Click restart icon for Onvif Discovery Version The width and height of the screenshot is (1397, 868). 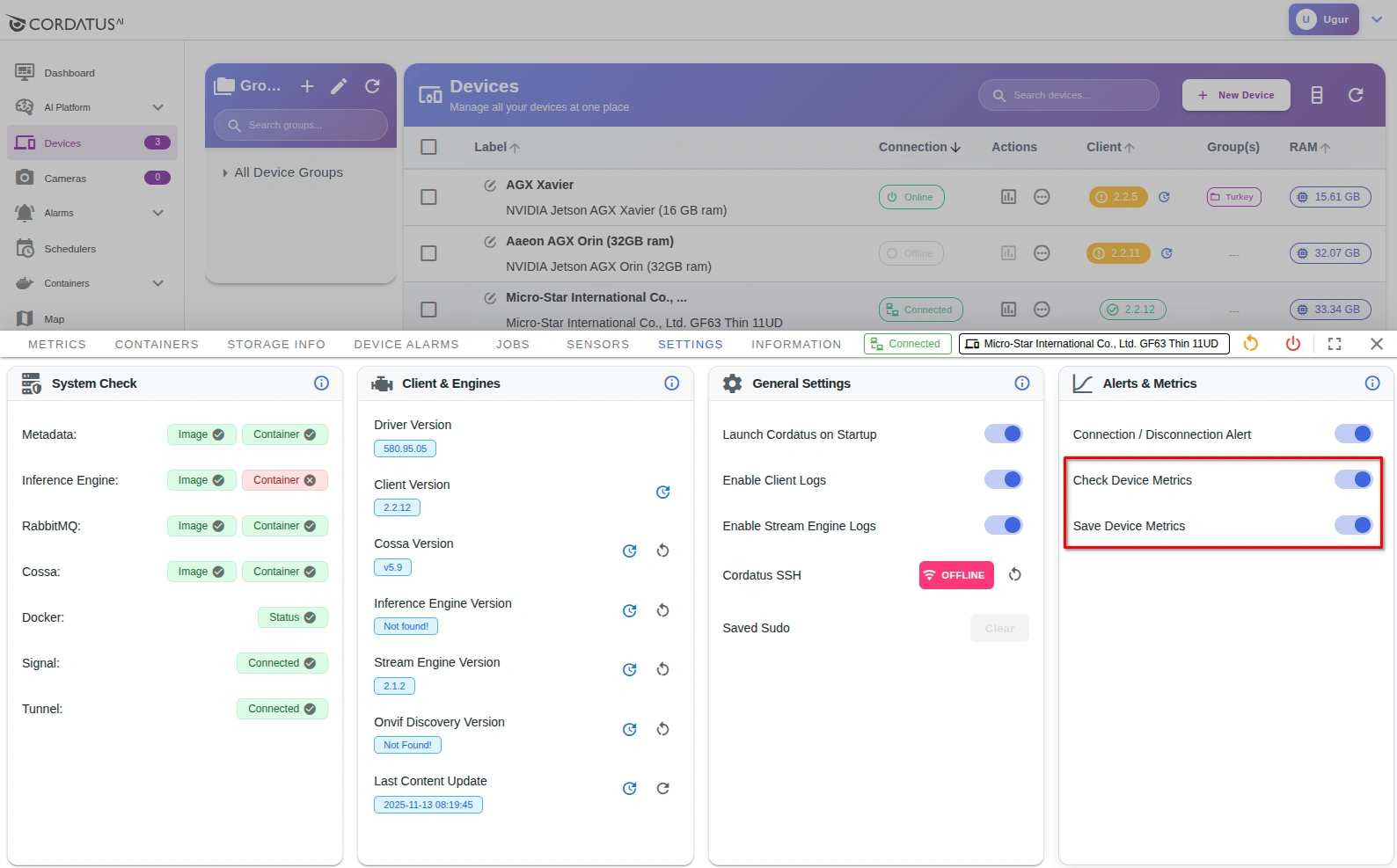click(663, 729)
